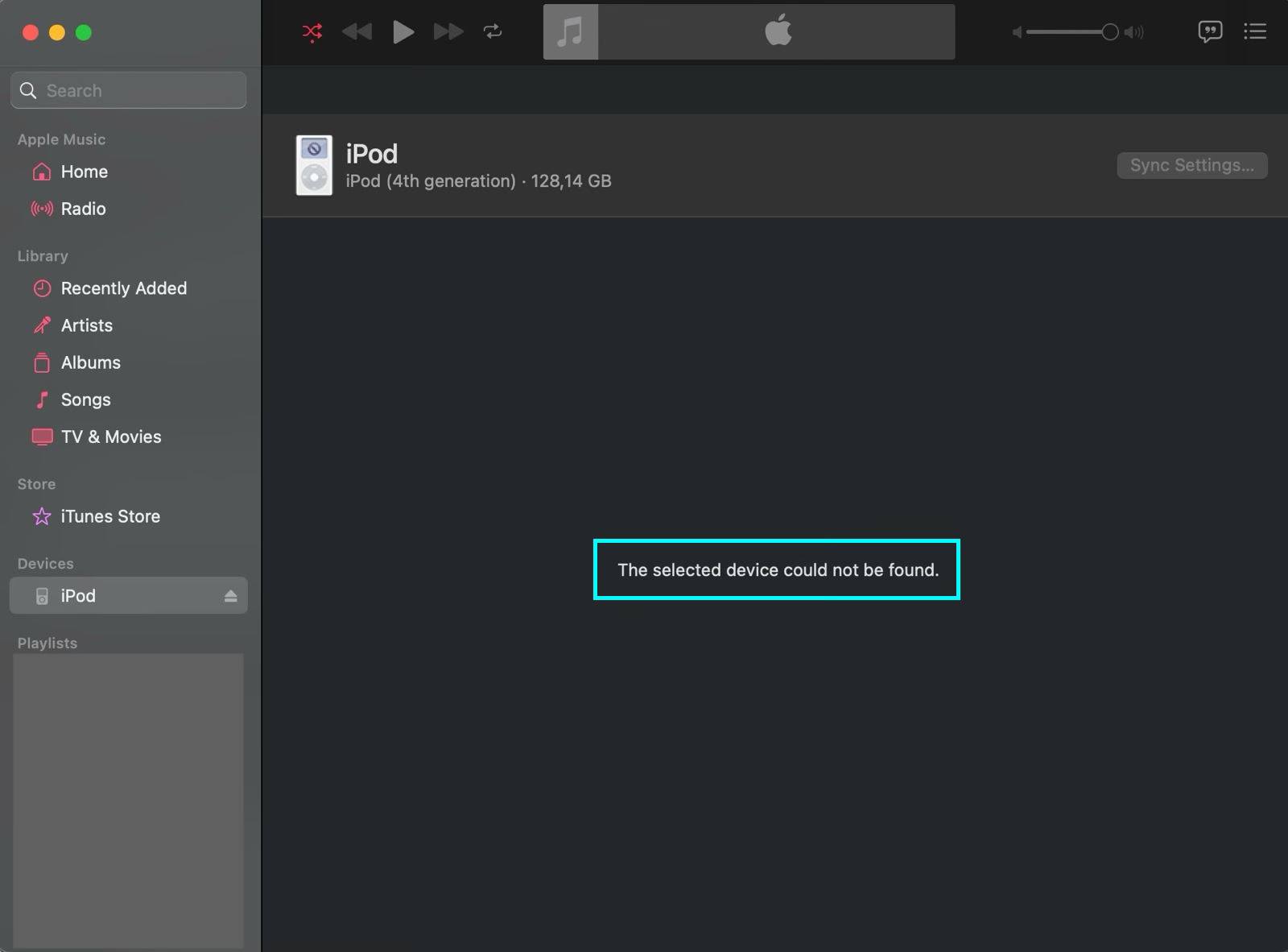
Task: Skip to previous track
Action: click(x=357, y=31)
